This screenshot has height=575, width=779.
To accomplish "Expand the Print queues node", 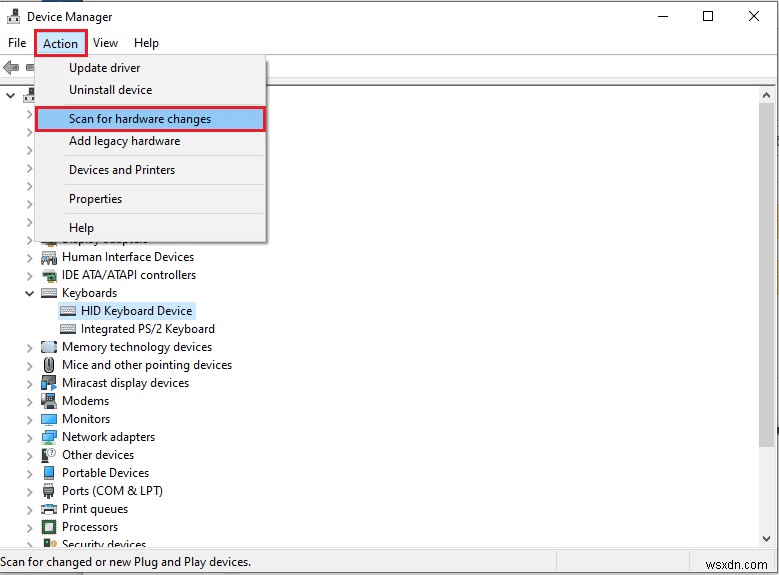I will pyautogui.click(x=29, y=509).
